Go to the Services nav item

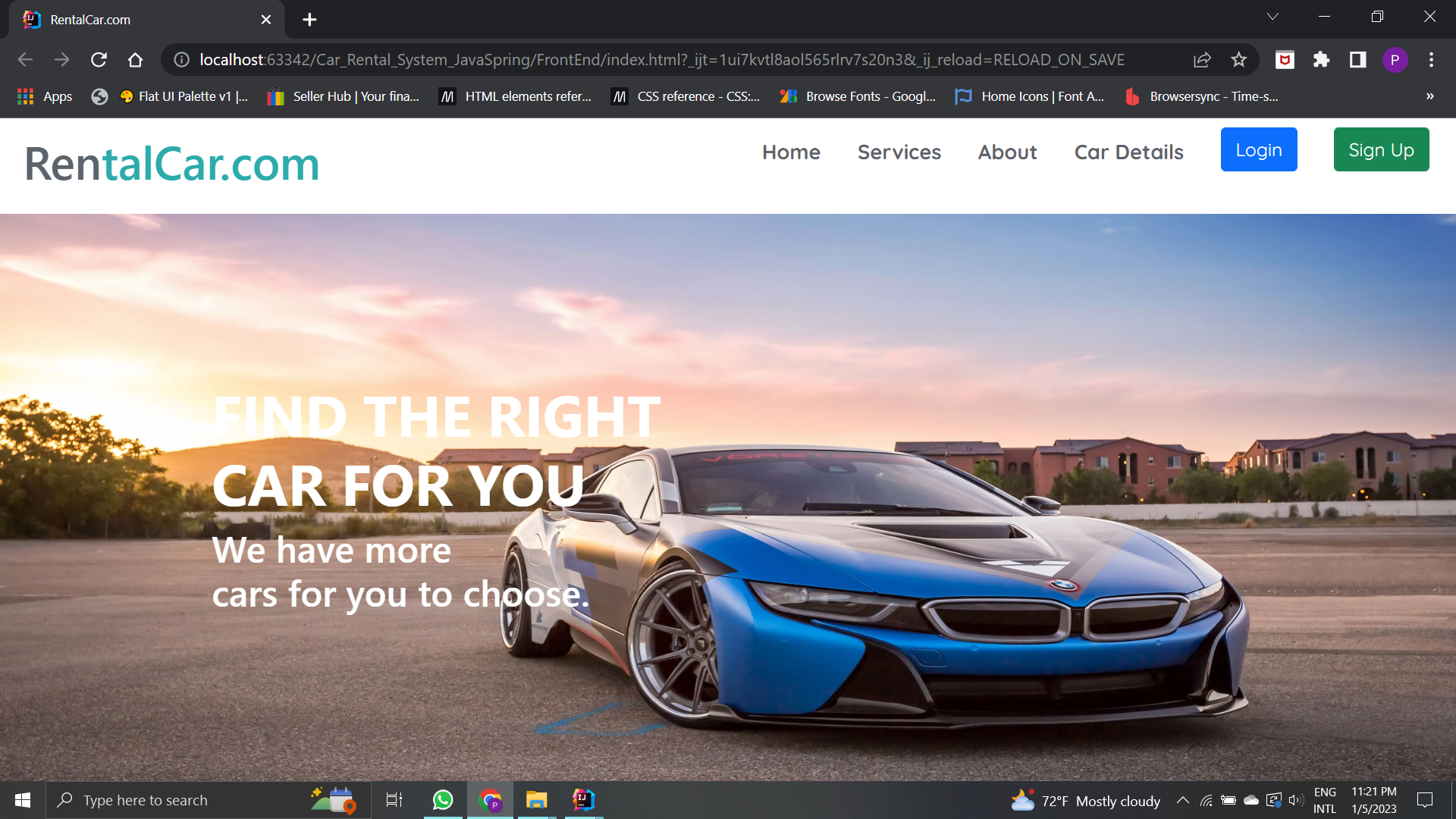point(899,152)
